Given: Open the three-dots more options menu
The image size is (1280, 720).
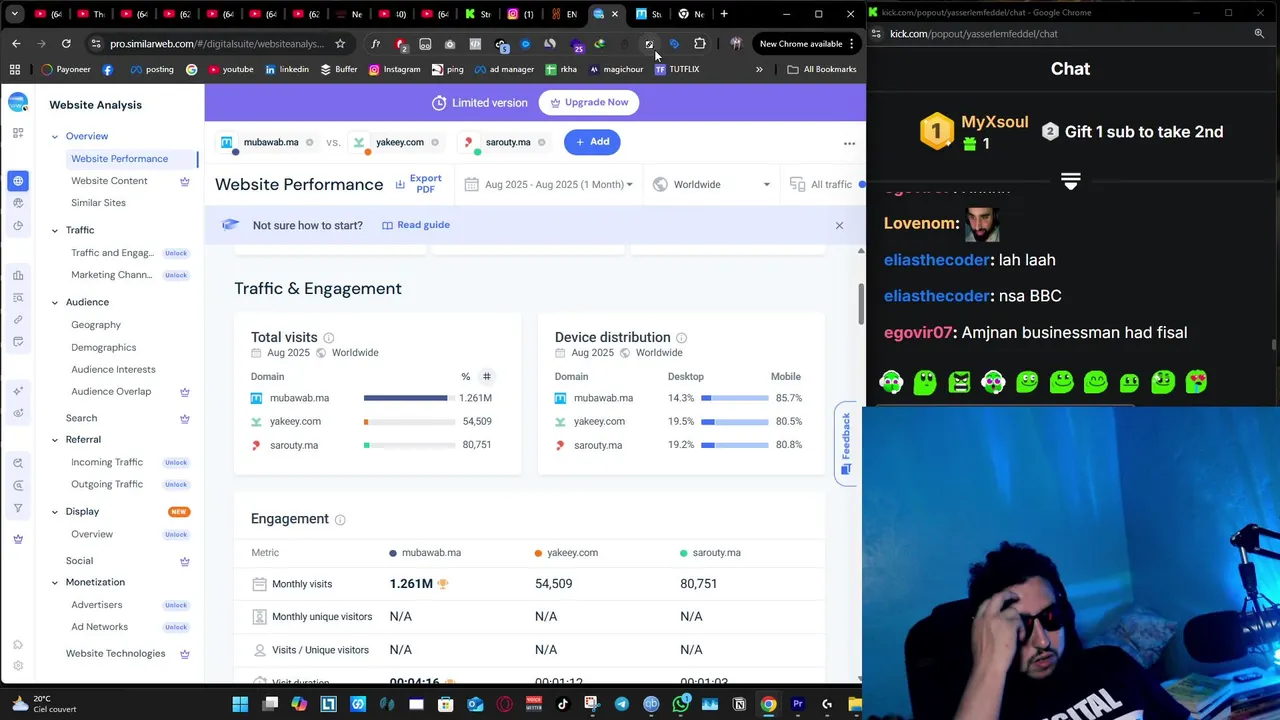Looking at the screenshot, I should pos(849,143).
